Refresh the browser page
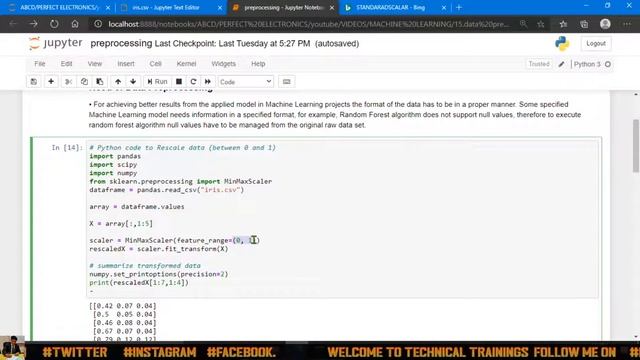 [x=54, y=24]
